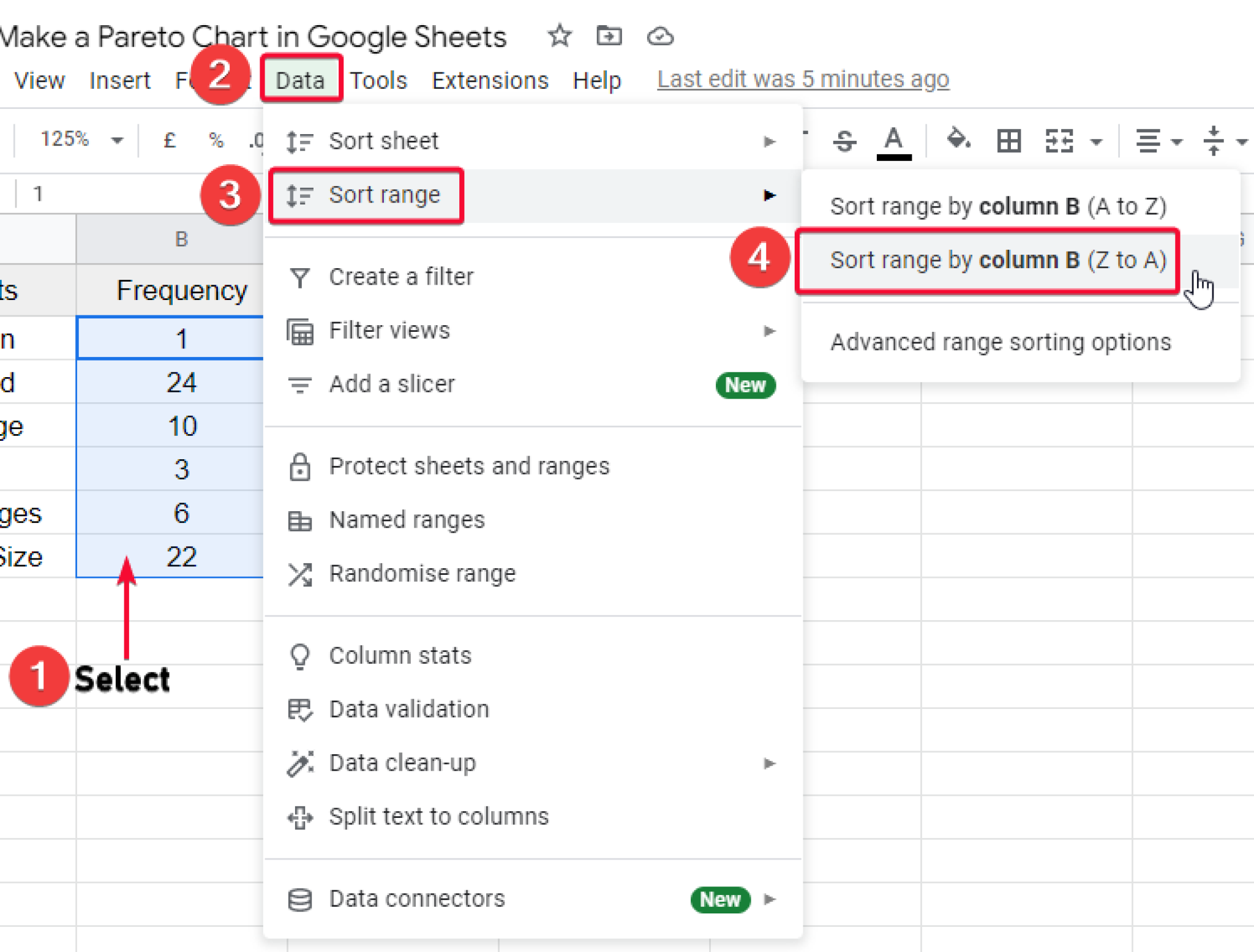The image size is (1254, 952).
Task: Open the Data menu
Action: pyautogui.click(x=300, y=80)
